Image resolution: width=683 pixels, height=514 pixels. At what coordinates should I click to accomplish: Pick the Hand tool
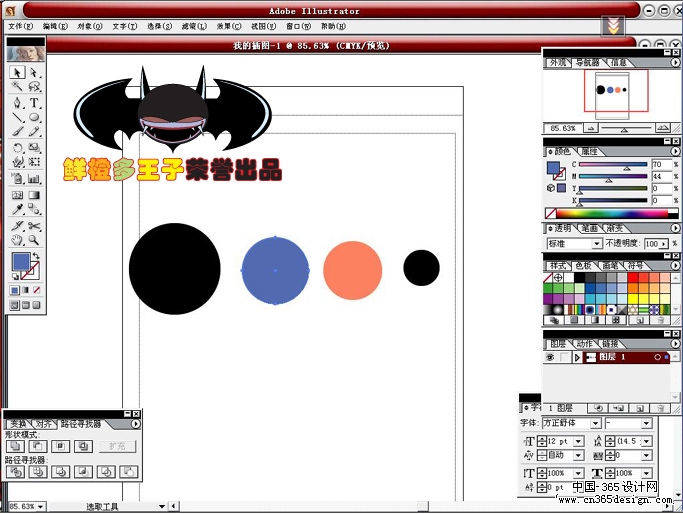pos(17,240)
